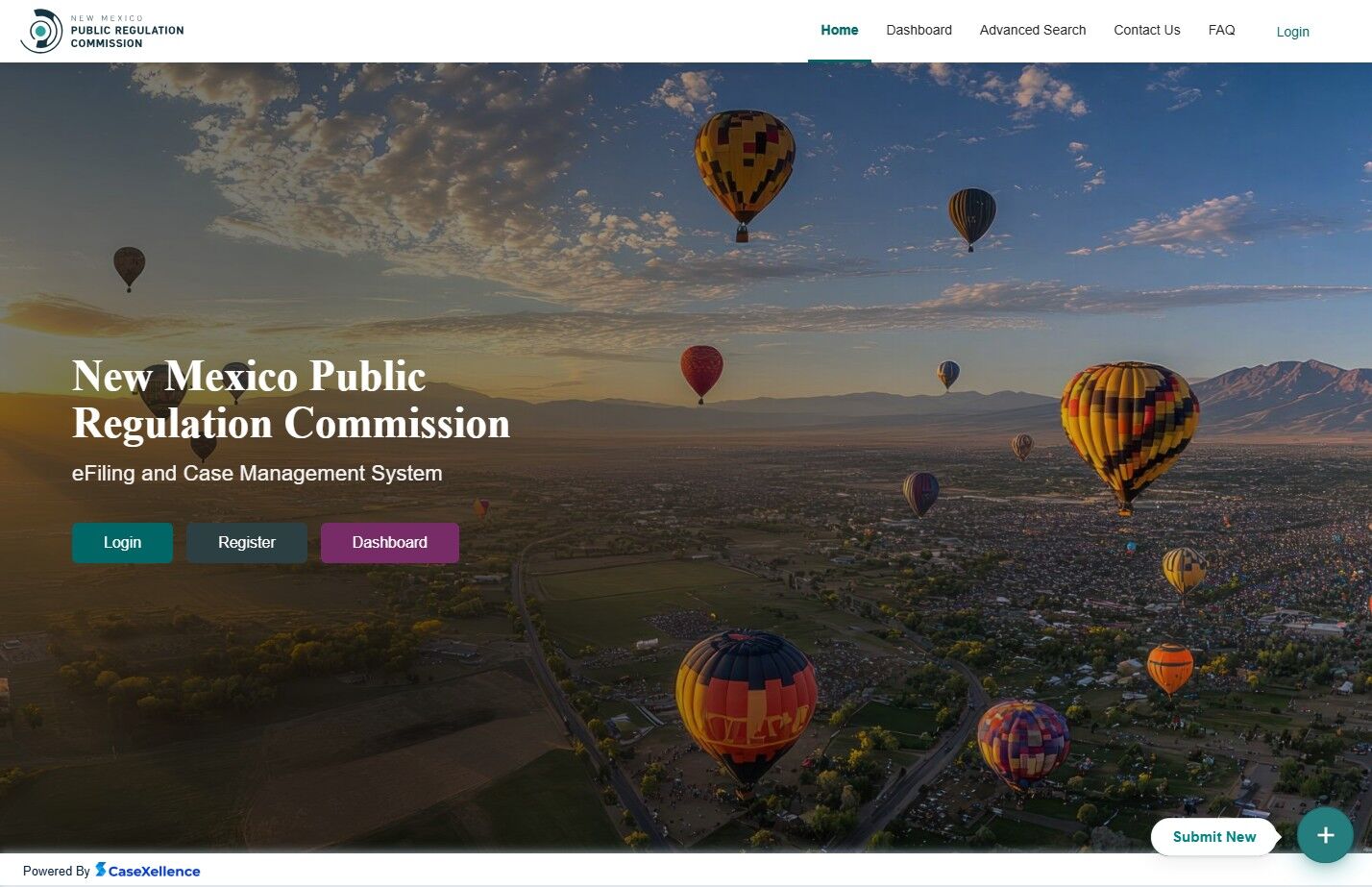Open Dashboard from the top navigation bar

click(919, 30)
